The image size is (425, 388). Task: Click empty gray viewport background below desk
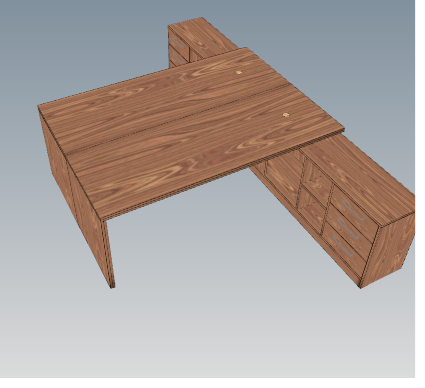coord(213,333)
